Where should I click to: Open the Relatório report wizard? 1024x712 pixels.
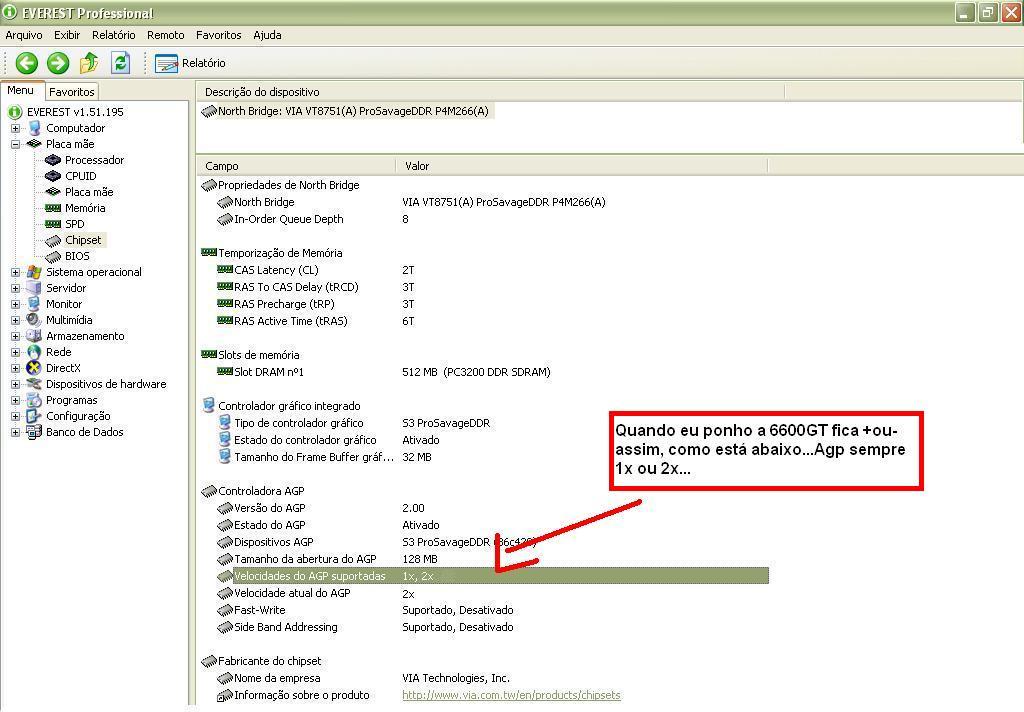190,63
